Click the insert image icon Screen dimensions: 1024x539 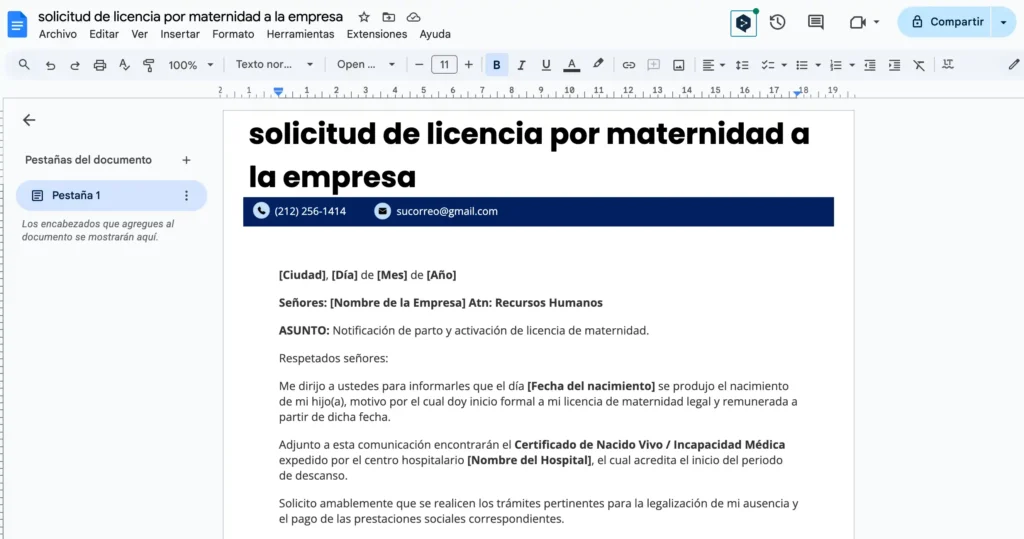click(x=679, y=65)
